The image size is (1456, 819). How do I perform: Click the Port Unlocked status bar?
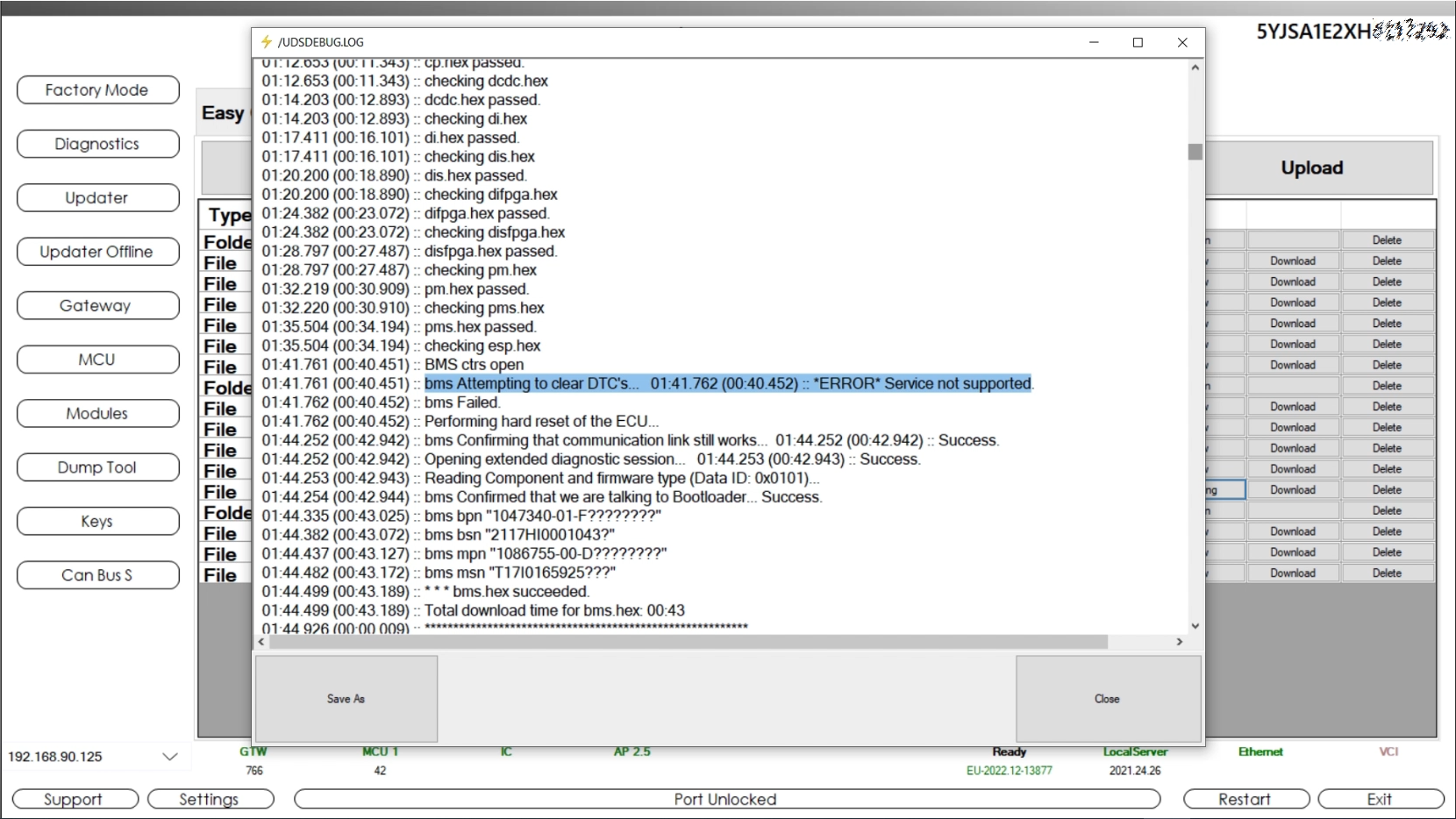click(726, 799)
